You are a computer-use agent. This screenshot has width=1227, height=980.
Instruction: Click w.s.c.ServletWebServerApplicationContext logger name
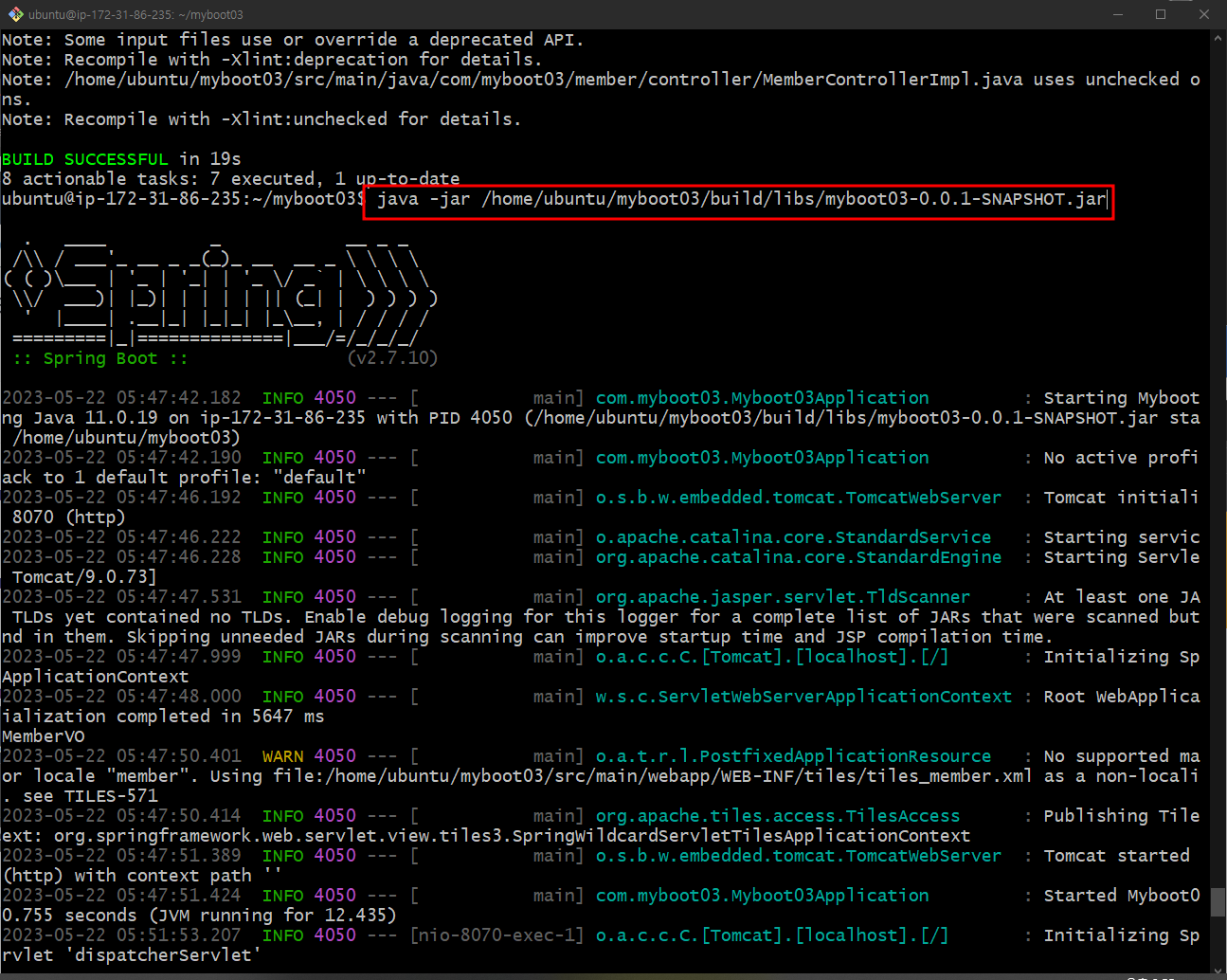click(x=803, y=697)
